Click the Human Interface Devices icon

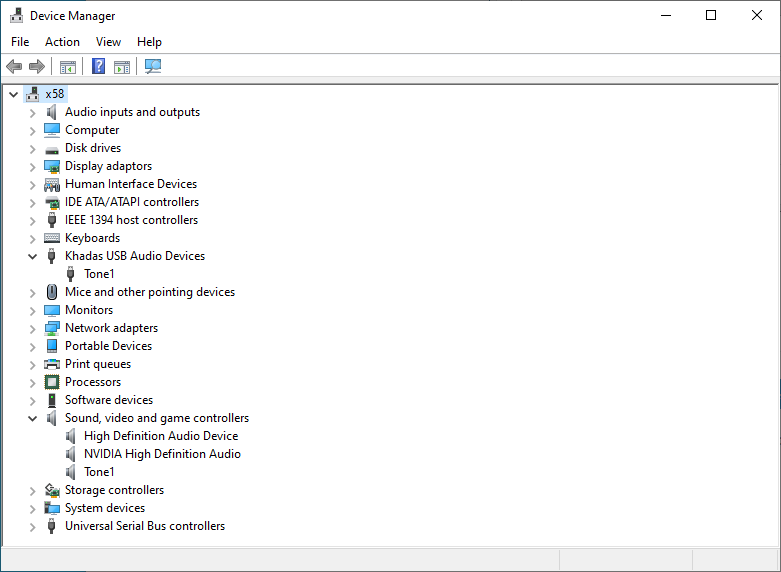click(x=52, y=184)
